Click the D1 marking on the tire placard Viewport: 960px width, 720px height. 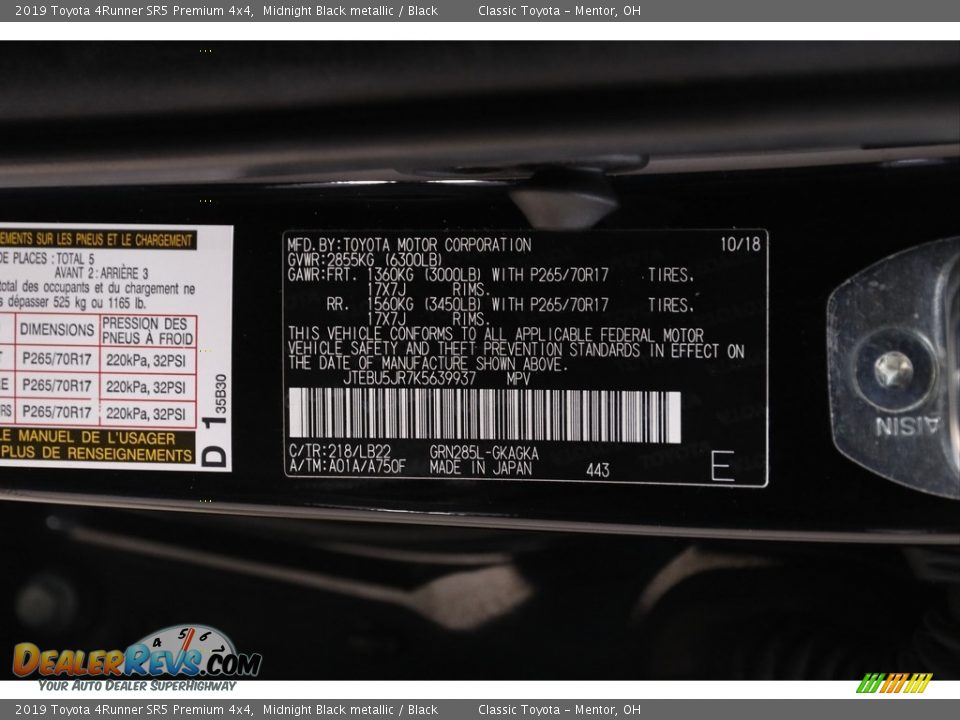215,442
